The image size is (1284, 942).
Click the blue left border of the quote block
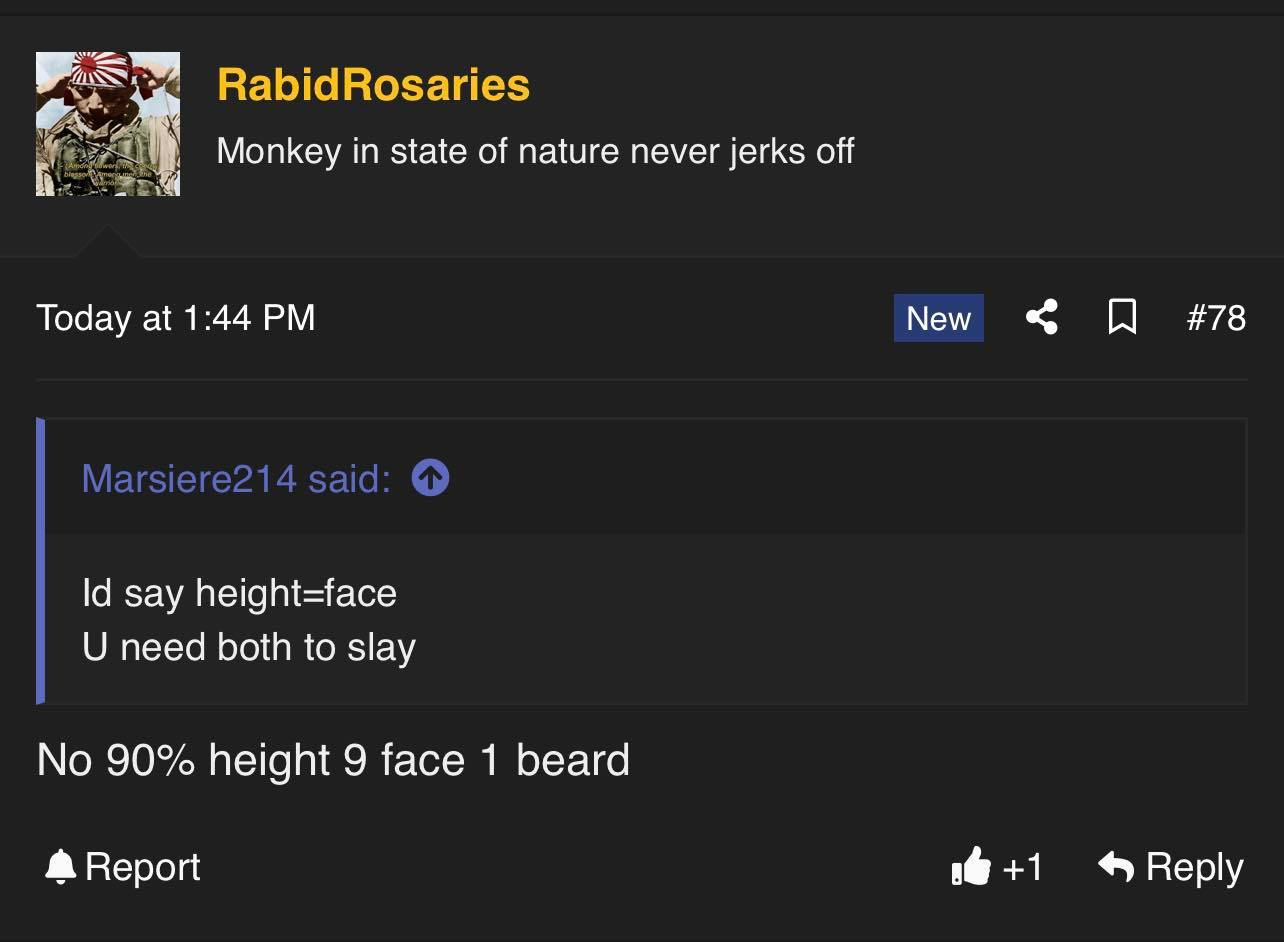(x=40, y=561)
